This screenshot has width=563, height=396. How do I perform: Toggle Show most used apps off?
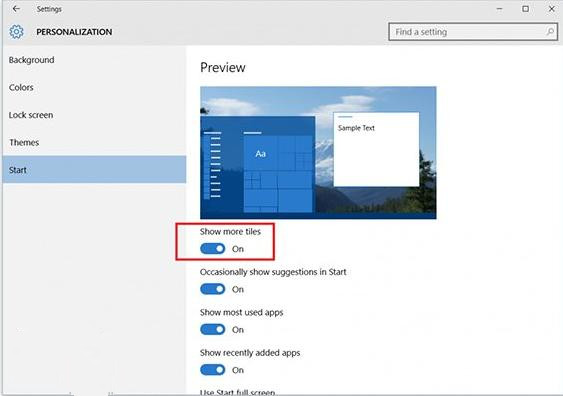(x=213, y=329)
